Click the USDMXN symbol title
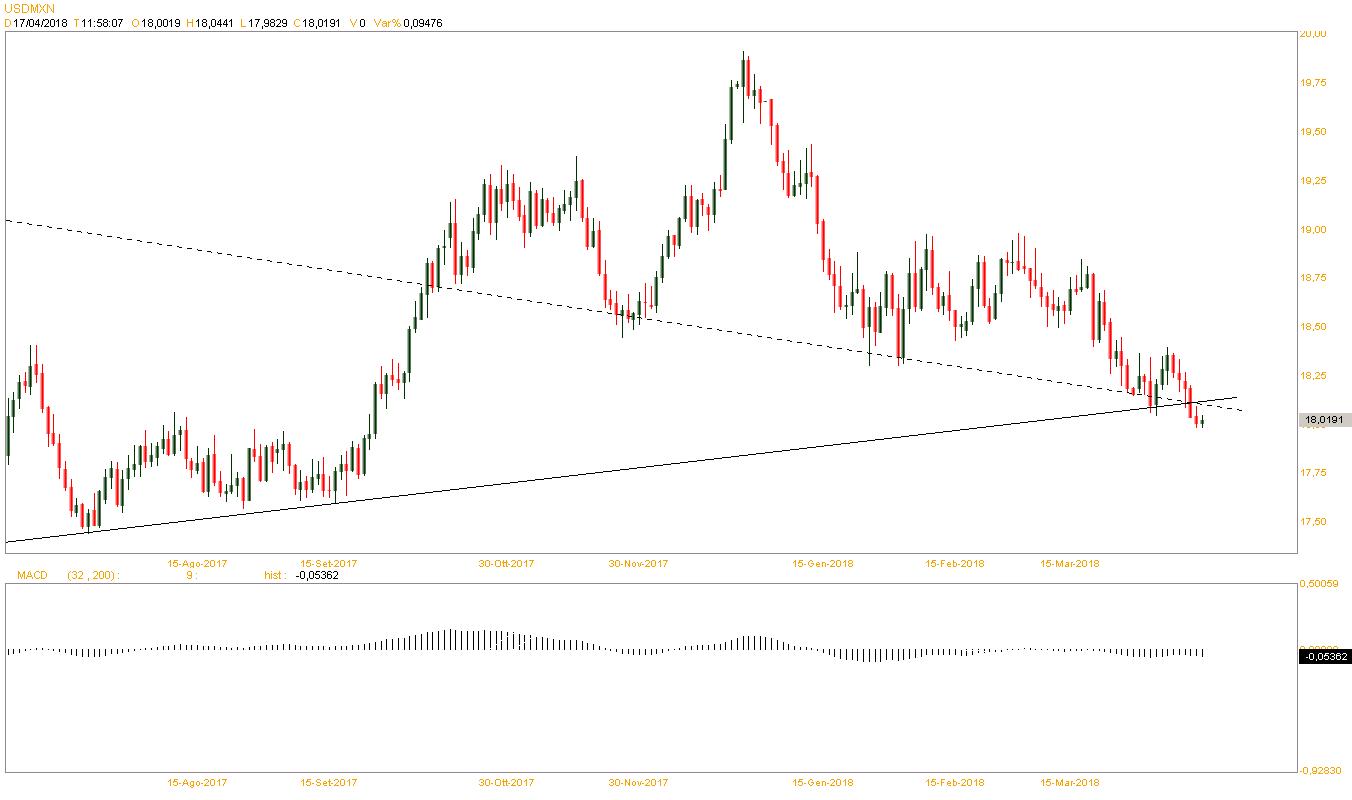 (28, 7)
